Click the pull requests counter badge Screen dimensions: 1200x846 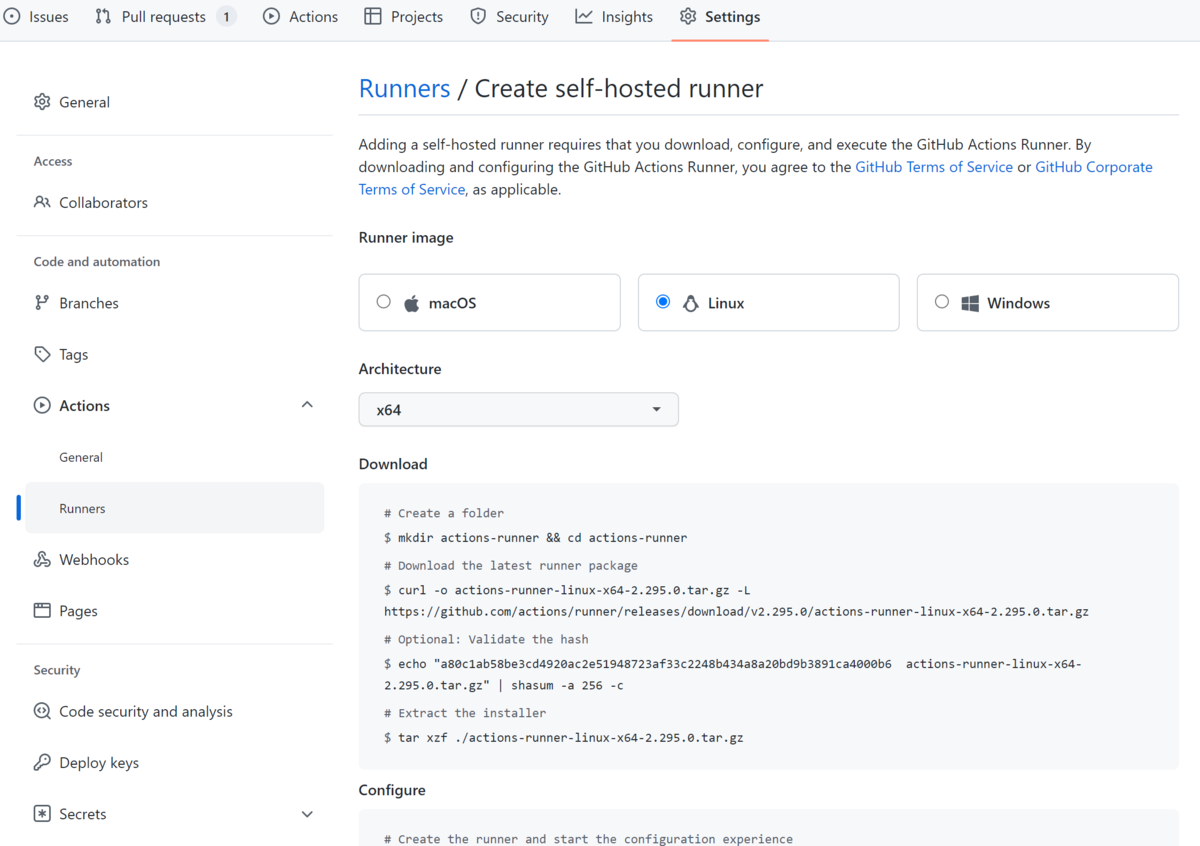(227, 17)
